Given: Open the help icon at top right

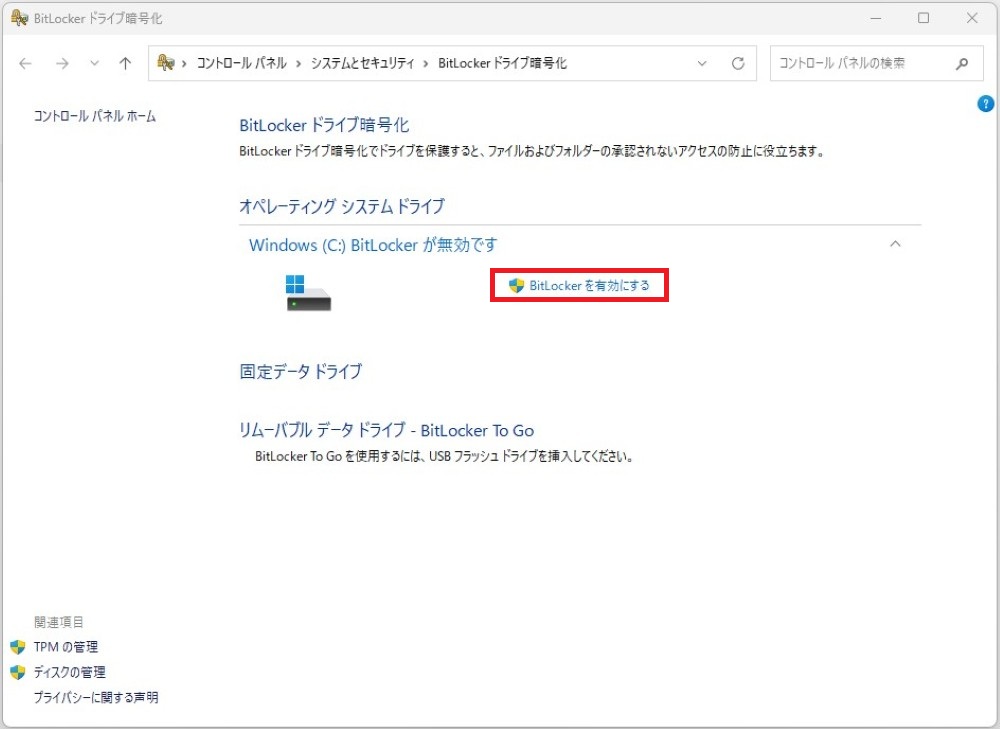Looking at the screenshot, I should (x=985, y=103).
